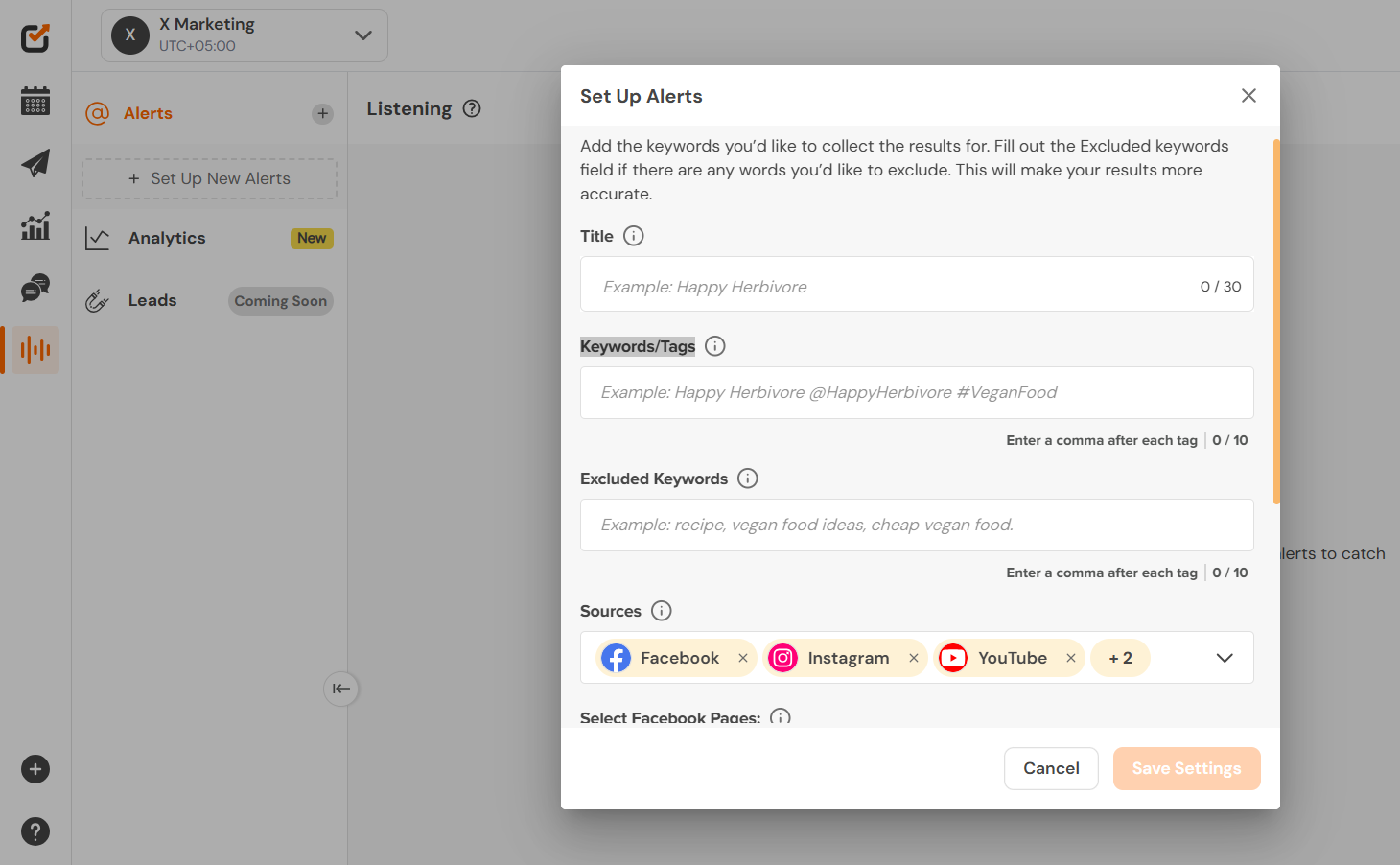Show the Keywords/Tags info icon

click(715, 346)
